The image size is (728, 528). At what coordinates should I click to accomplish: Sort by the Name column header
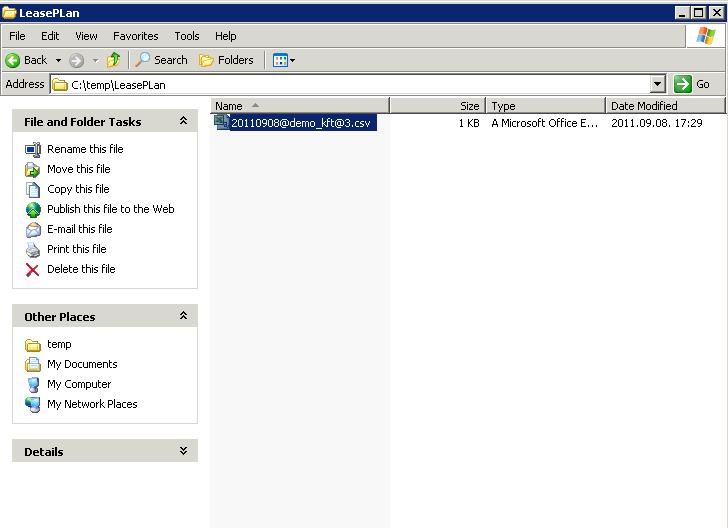[x=300, y=106]
